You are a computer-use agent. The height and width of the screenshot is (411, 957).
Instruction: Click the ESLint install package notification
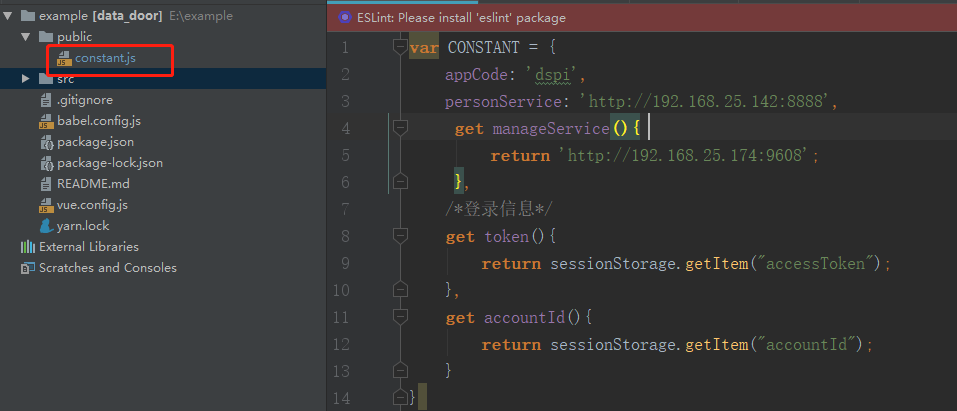tap(461, 18)
